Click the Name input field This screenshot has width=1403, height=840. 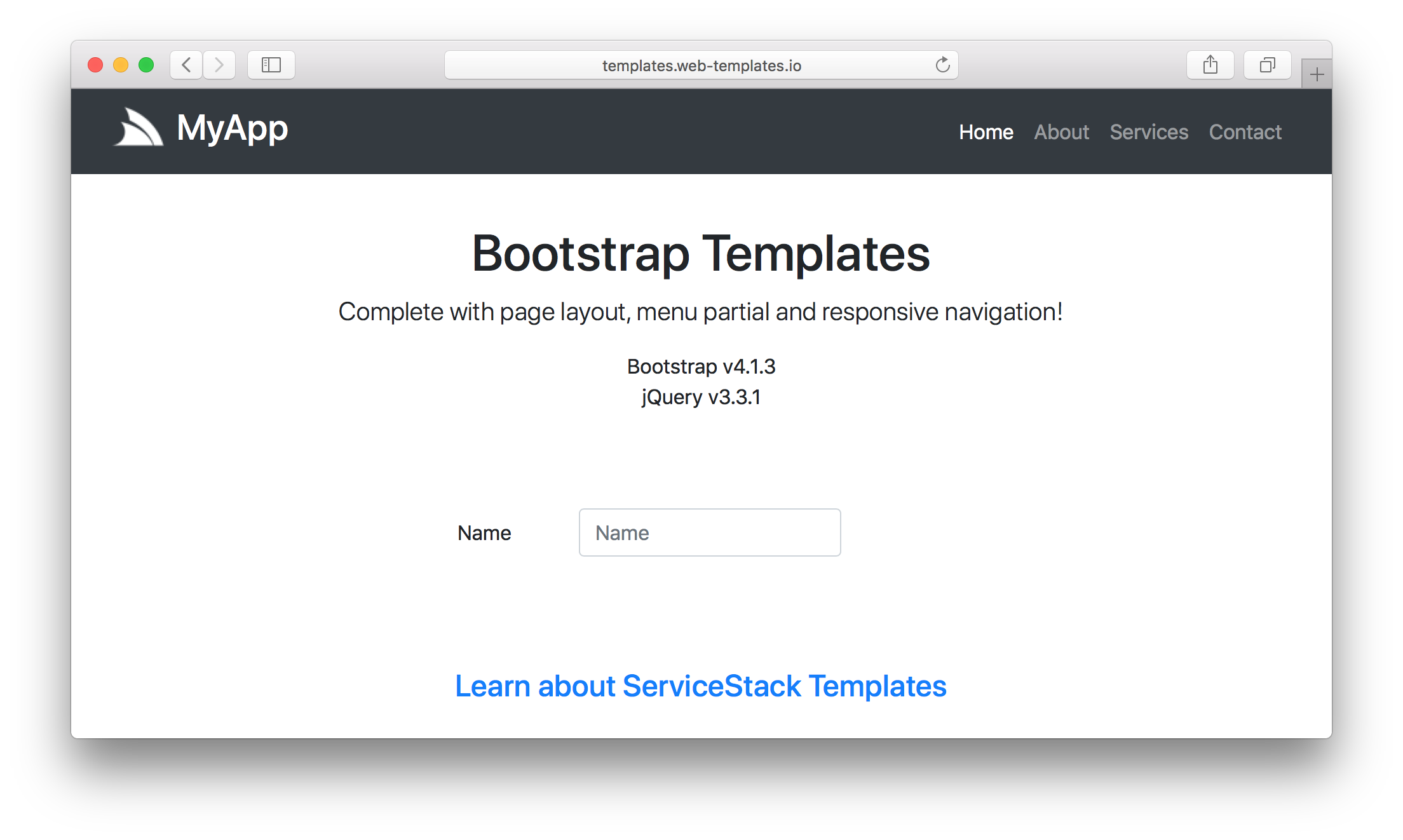click(x=709, y=532)
